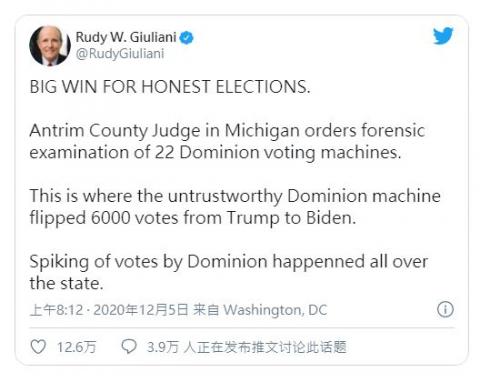
Task: Open the @RudyGiuliani handle link
Action: pyautogui.click(x=120, y=54)
